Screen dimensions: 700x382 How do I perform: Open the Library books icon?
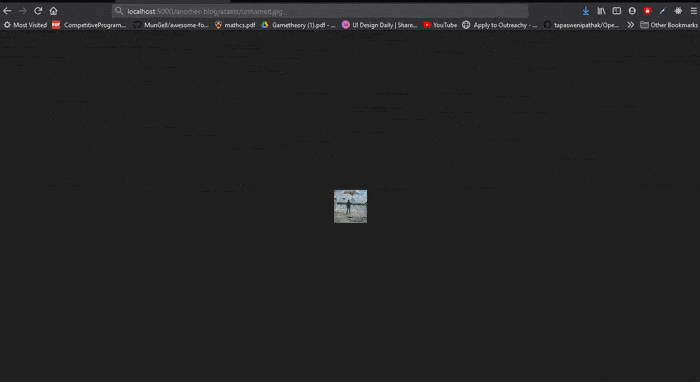601,11
